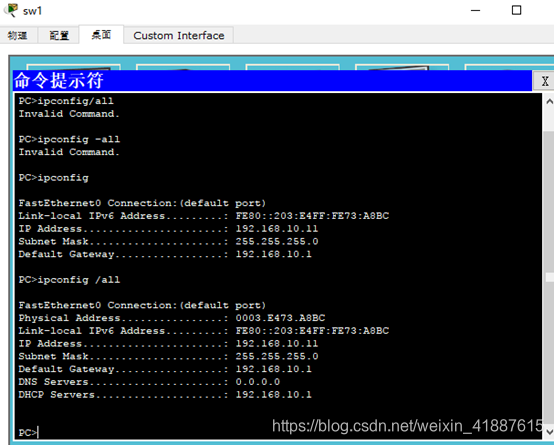Click the scrollbar down arrow
Image resolution: width=554 pixels, height=445 pixels.
pyautogui.click(x=549, y=431)
